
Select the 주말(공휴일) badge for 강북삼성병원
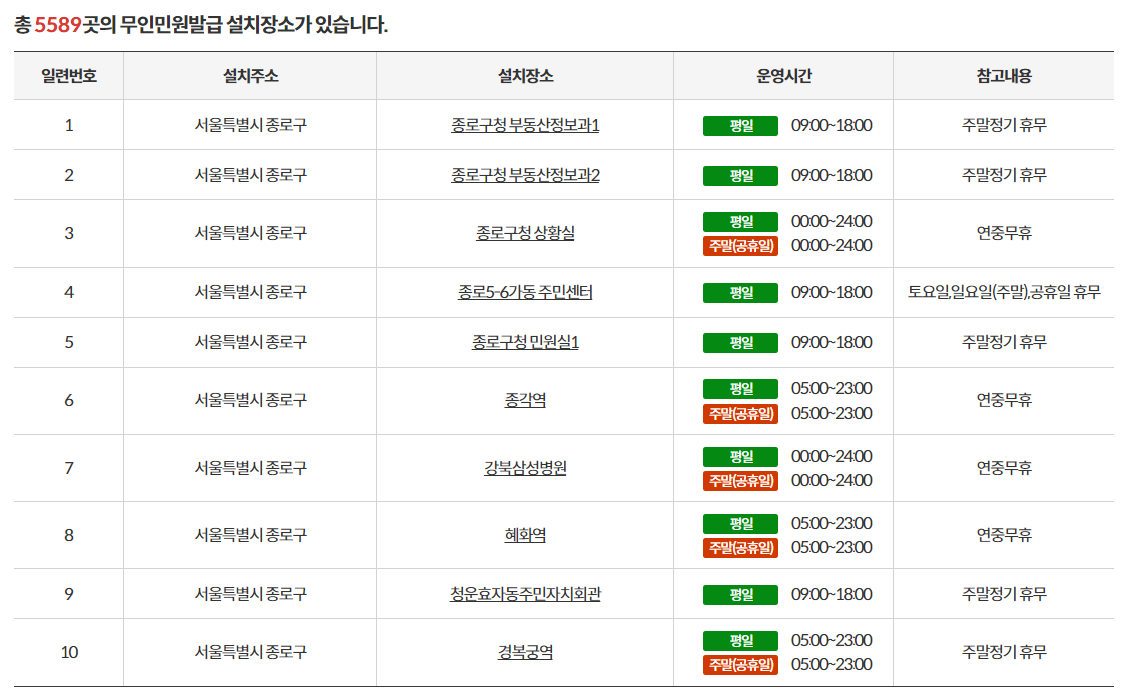click(x=740, y=480)
